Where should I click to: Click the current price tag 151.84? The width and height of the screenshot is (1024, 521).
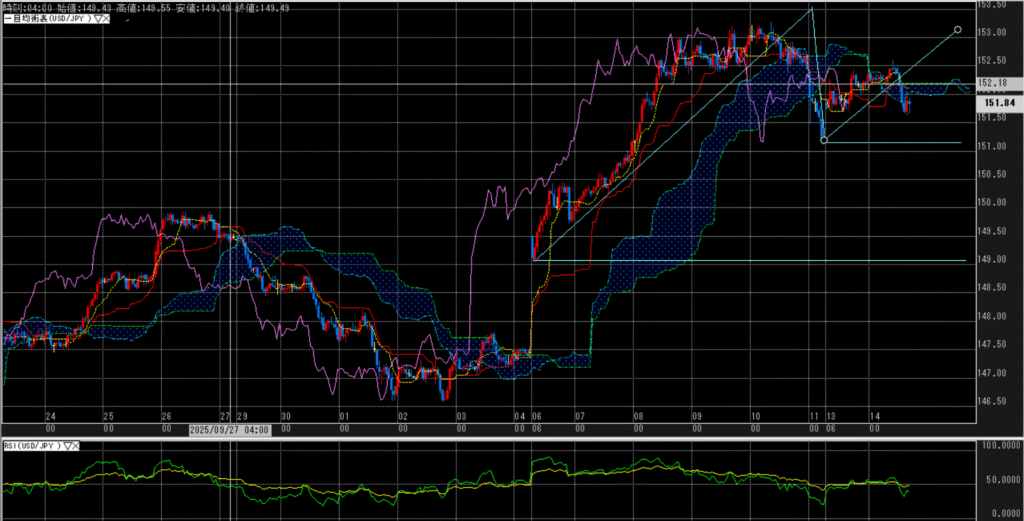coord(1000,102)
